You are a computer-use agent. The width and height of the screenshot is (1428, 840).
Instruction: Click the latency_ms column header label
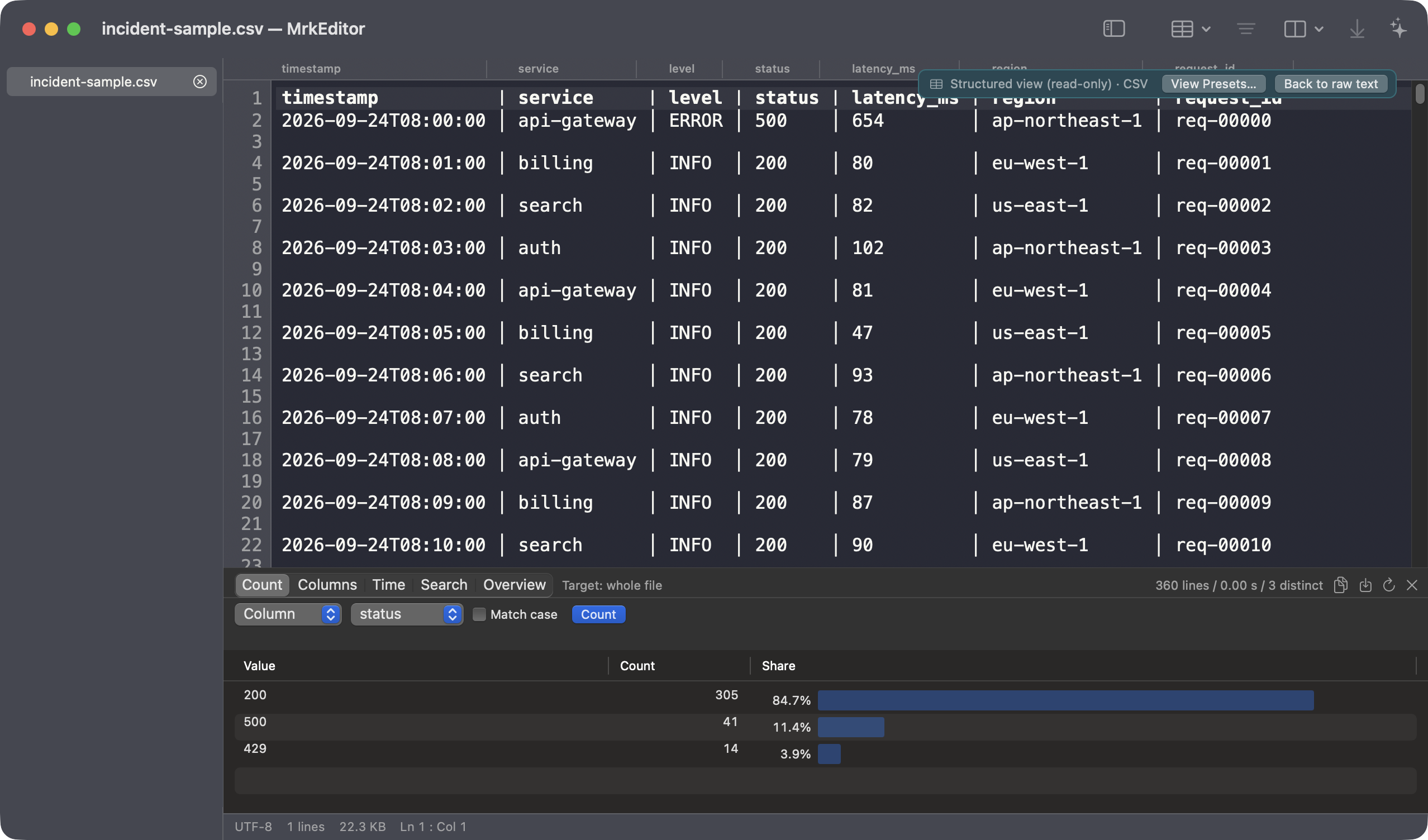[x=883, y=69]
